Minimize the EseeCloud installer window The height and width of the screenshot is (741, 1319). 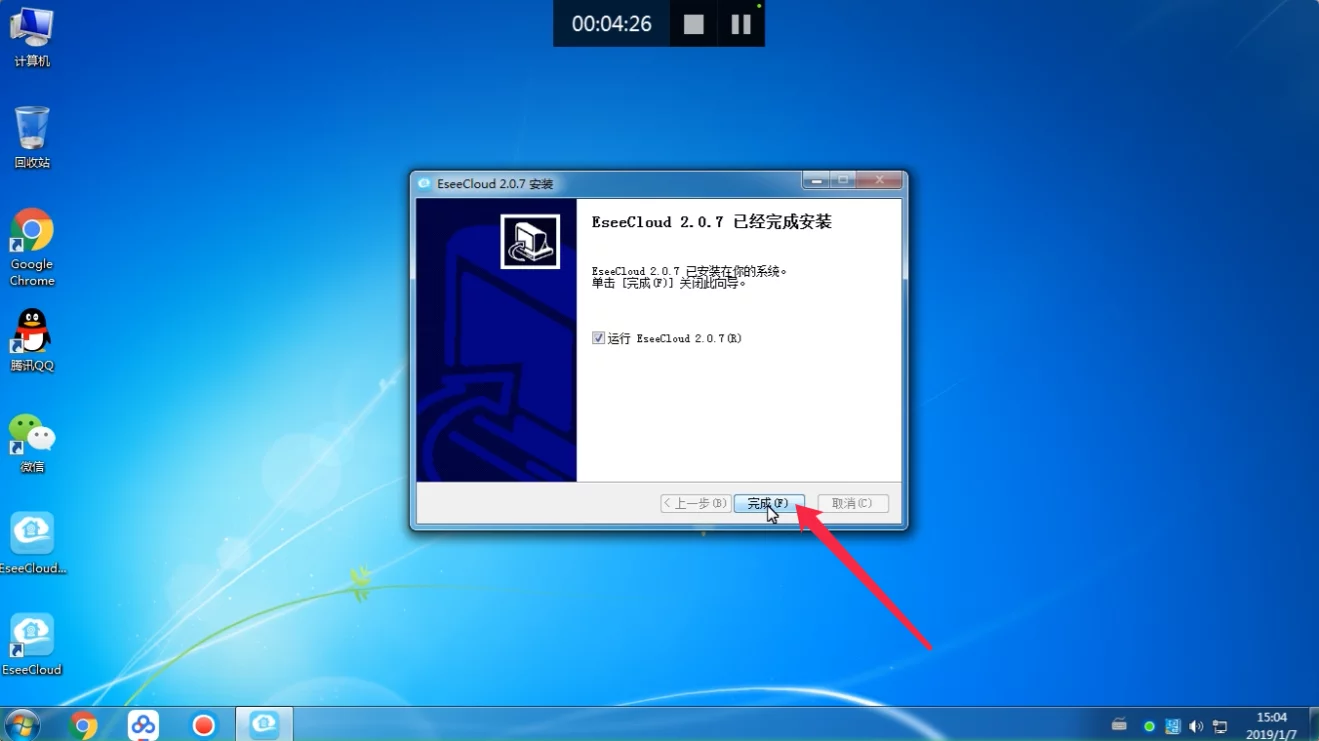click(817, 180)
